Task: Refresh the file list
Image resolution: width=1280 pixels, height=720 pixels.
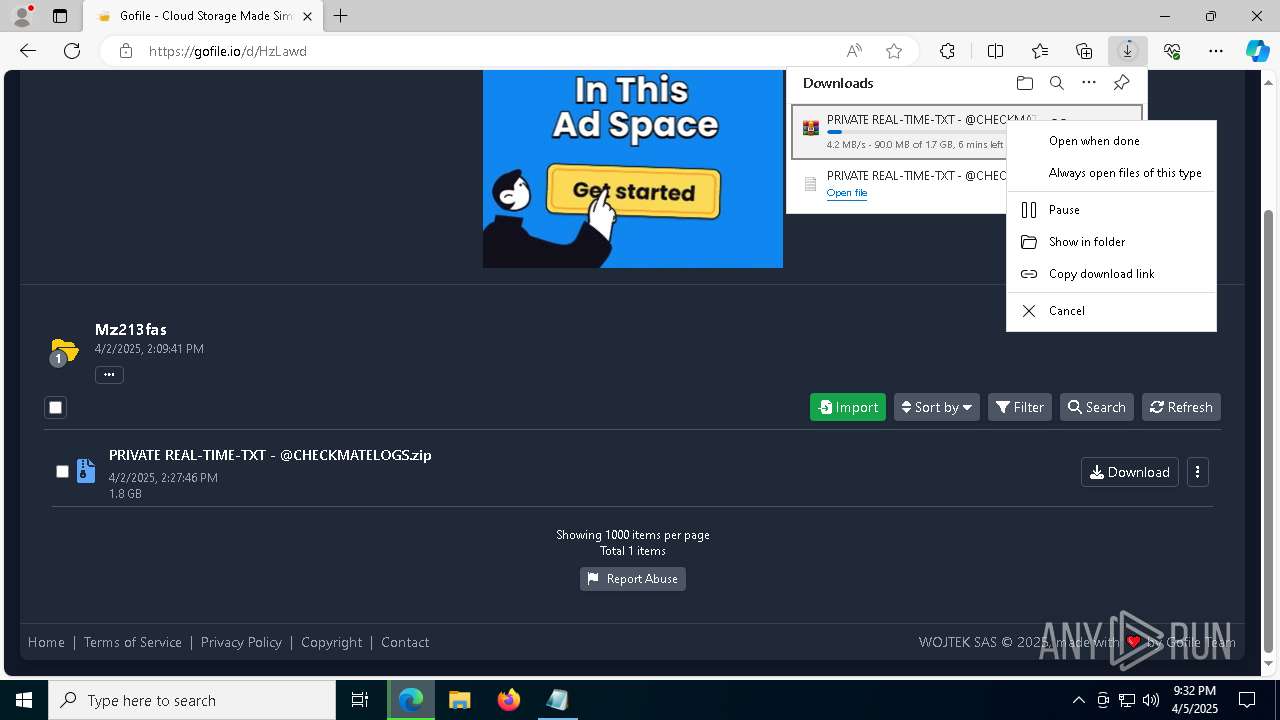Action: 1181,407
